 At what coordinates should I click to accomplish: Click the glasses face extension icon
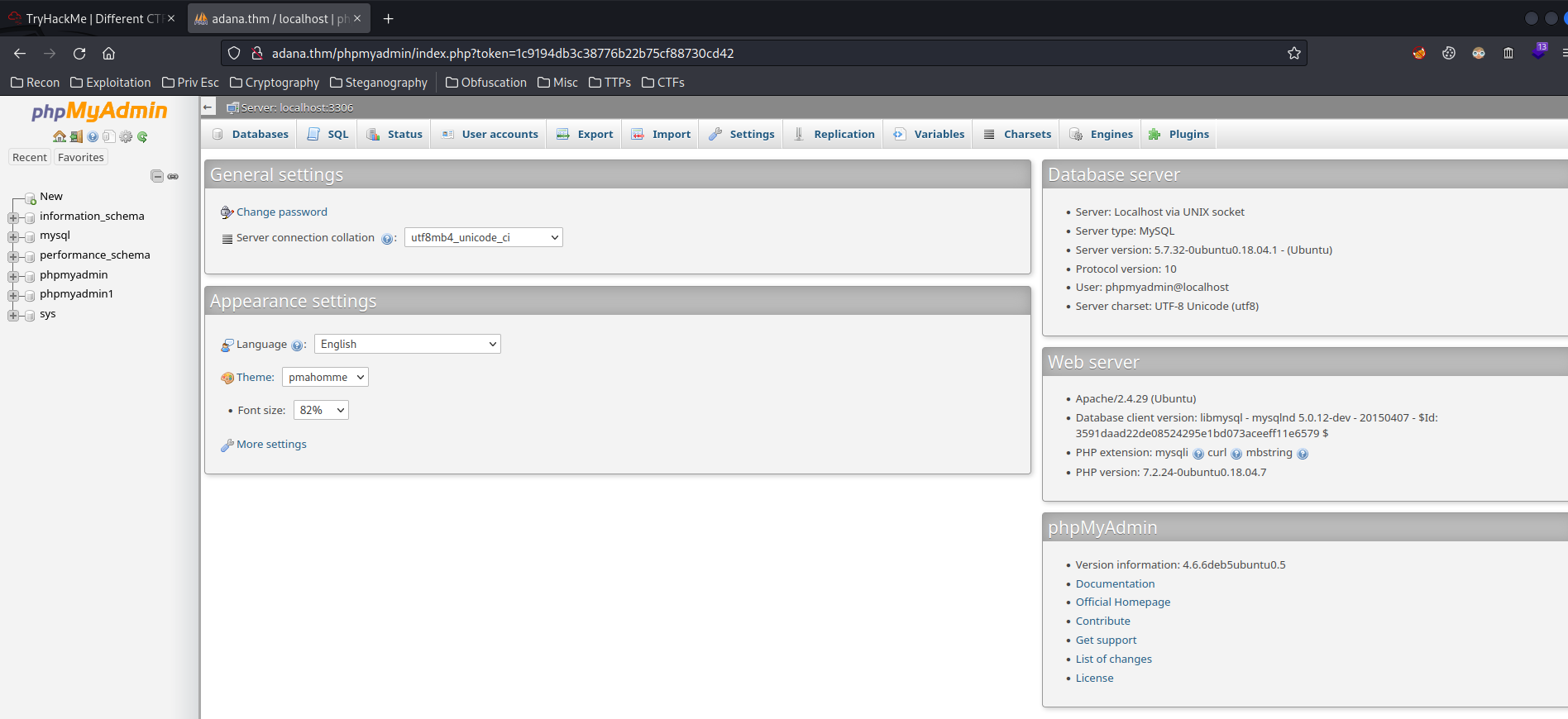click(x=1479, y=53)
